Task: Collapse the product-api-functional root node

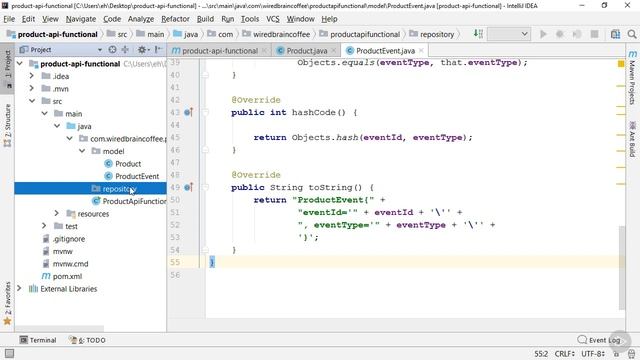Action: click(20, 64)
